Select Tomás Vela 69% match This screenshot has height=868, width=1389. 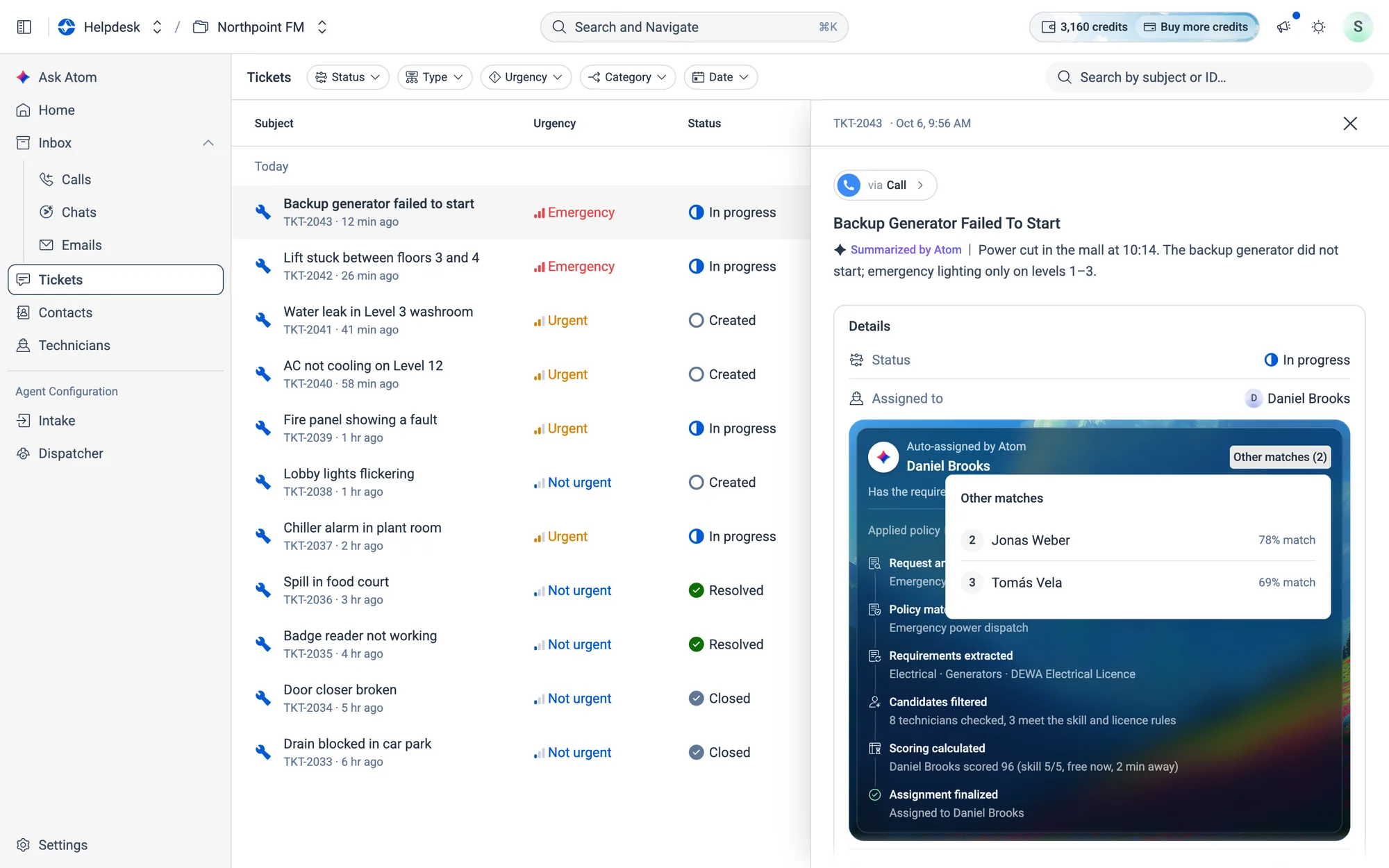pyautogui.click(x=1138, y=582)
